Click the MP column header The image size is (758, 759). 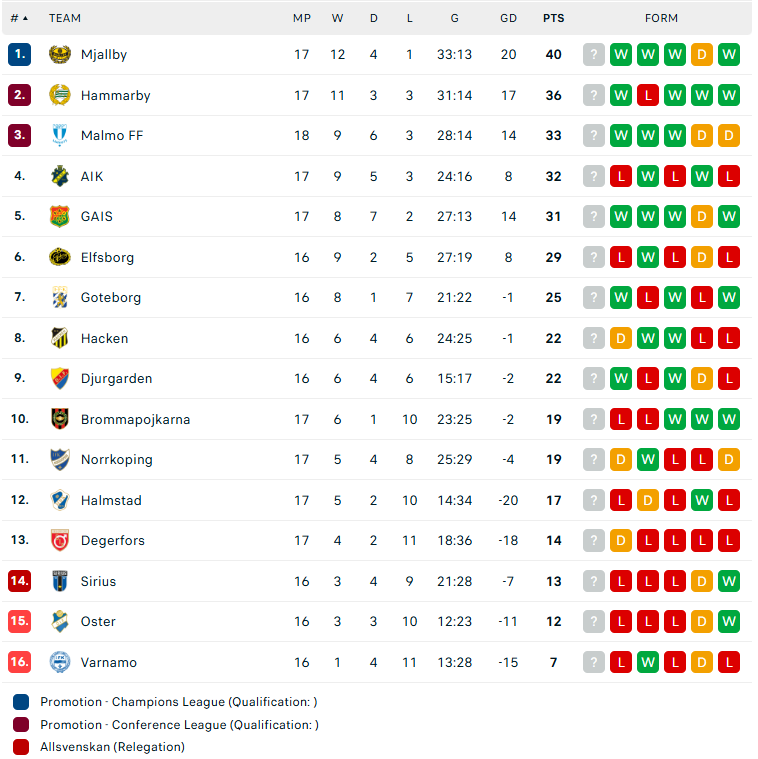point(302,18)
